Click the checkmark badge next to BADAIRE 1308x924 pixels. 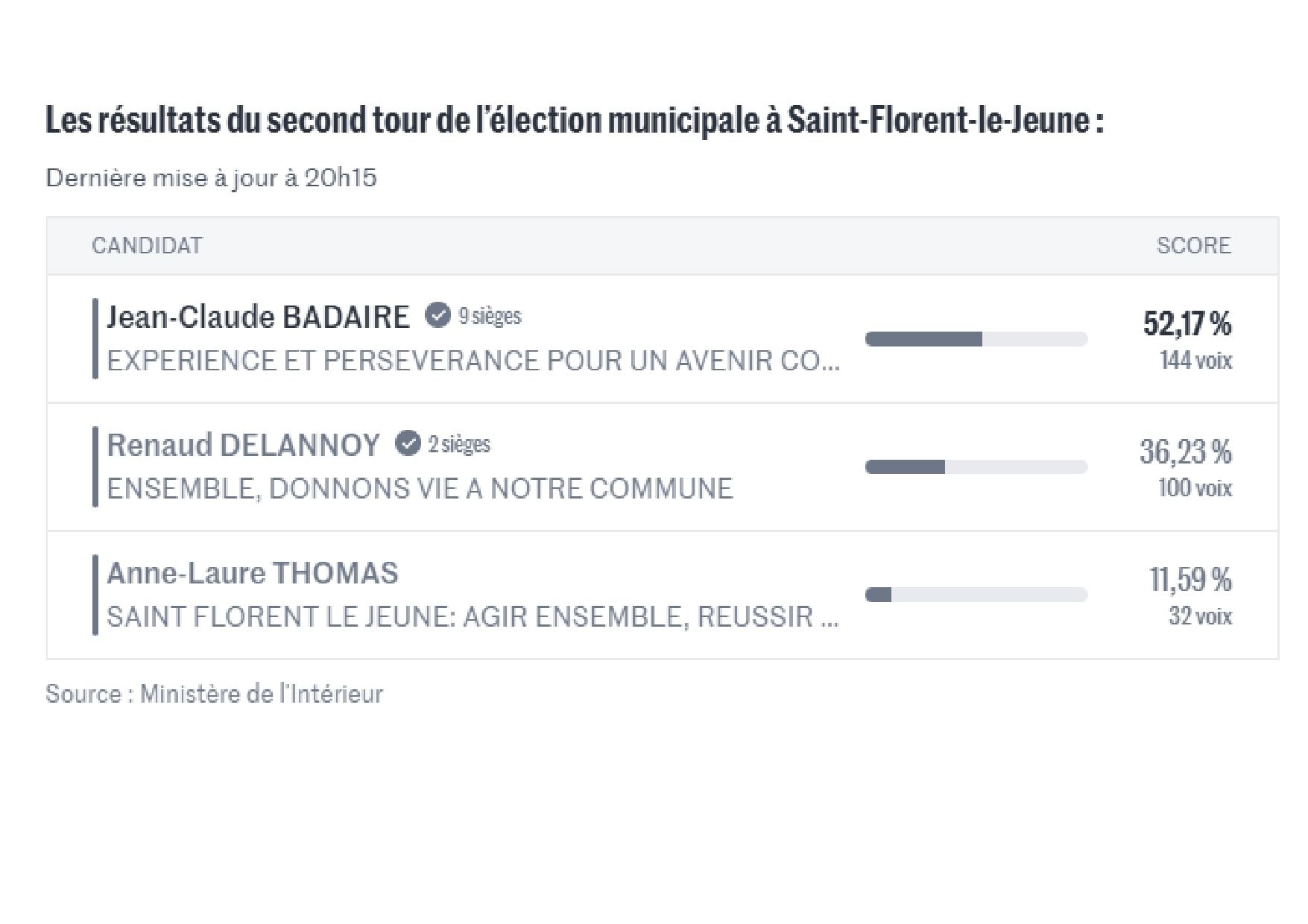tap(437, 316)
